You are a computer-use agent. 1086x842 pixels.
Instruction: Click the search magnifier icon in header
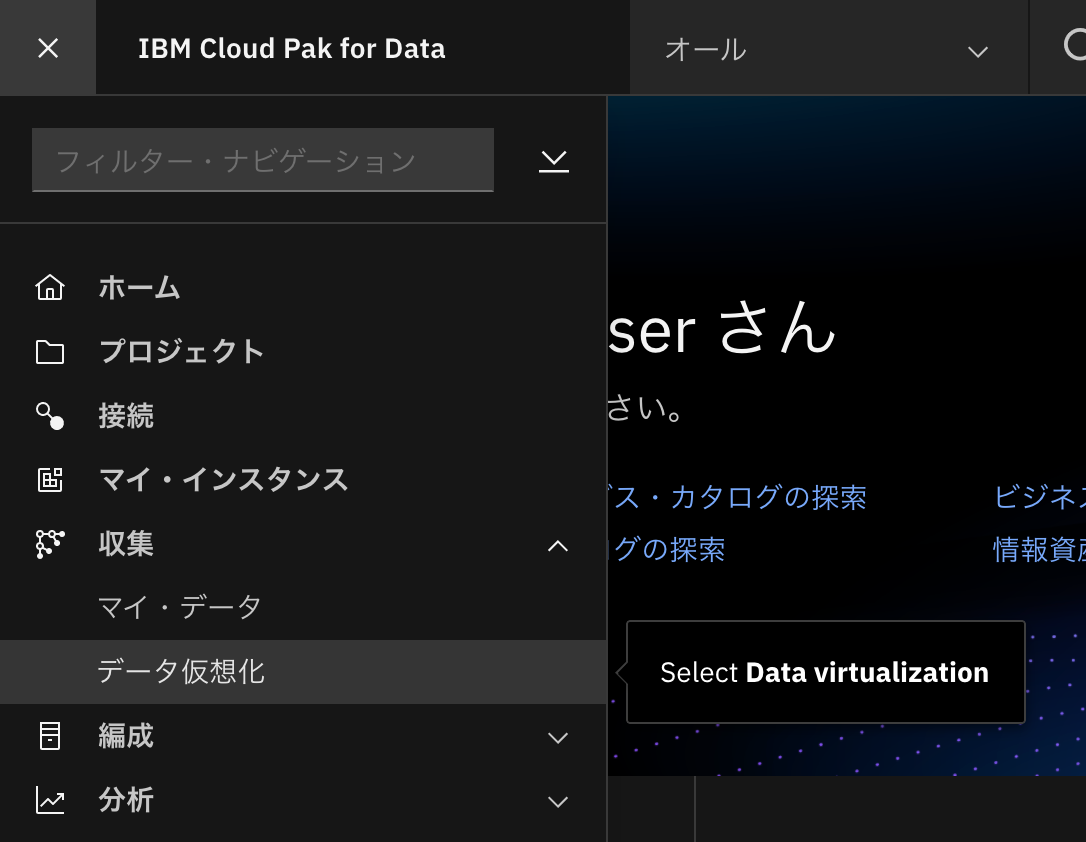click(x=1074, y=45)
